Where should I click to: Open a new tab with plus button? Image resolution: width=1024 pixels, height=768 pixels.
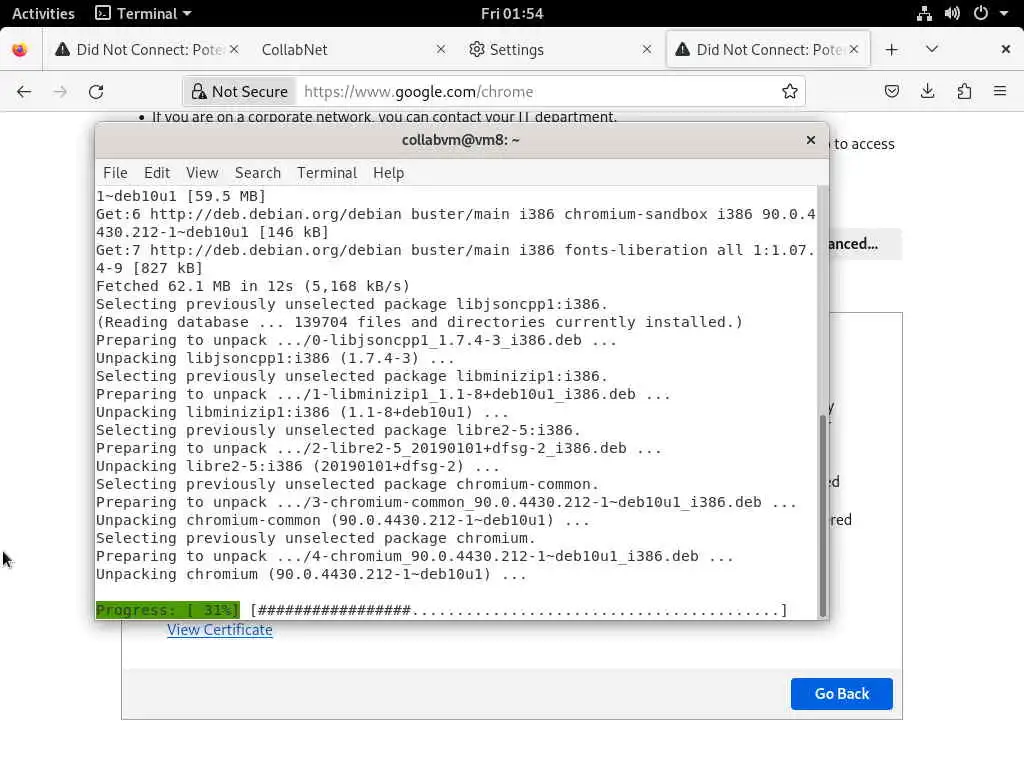(x=891, y=50)
